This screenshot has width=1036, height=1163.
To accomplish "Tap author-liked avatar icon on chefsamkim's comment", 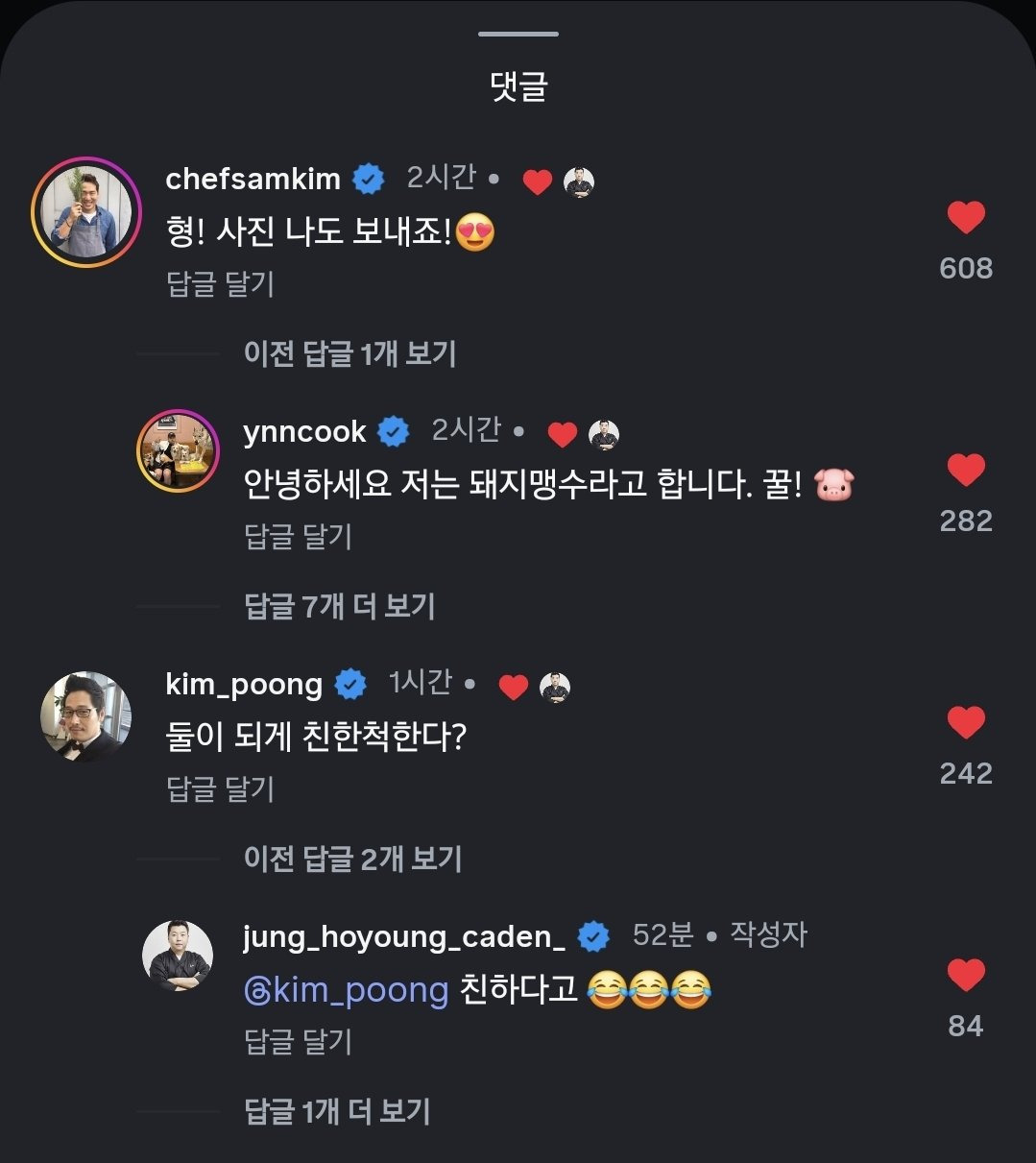I will click(x=579, y=182).
